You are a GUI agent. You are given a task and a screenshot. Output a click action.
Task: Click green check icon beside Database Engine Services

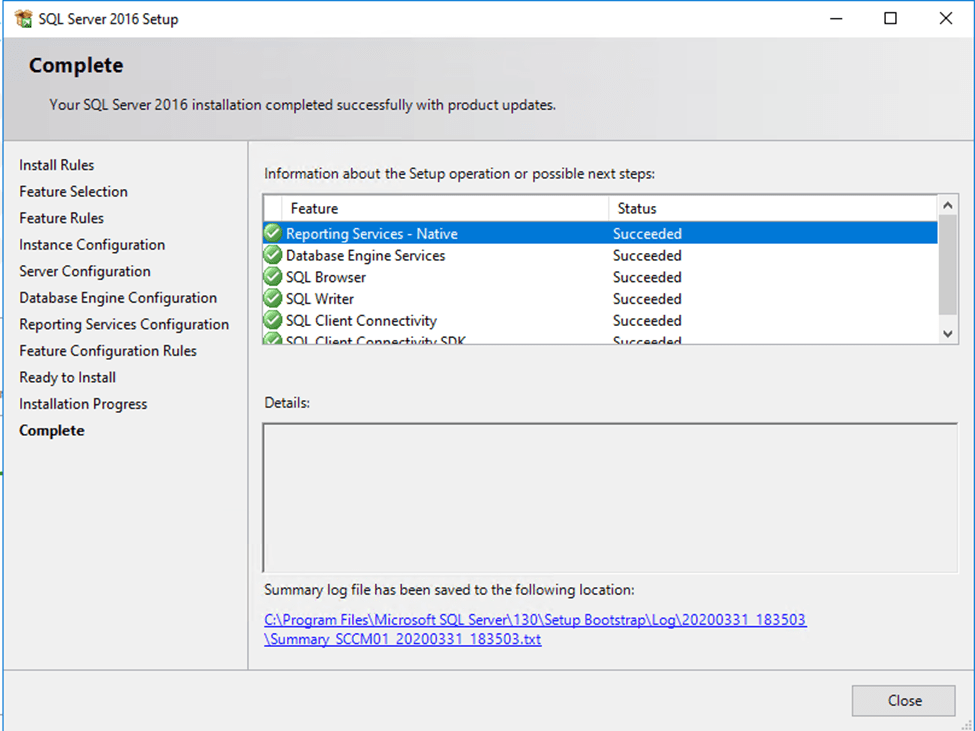[272, 256]
